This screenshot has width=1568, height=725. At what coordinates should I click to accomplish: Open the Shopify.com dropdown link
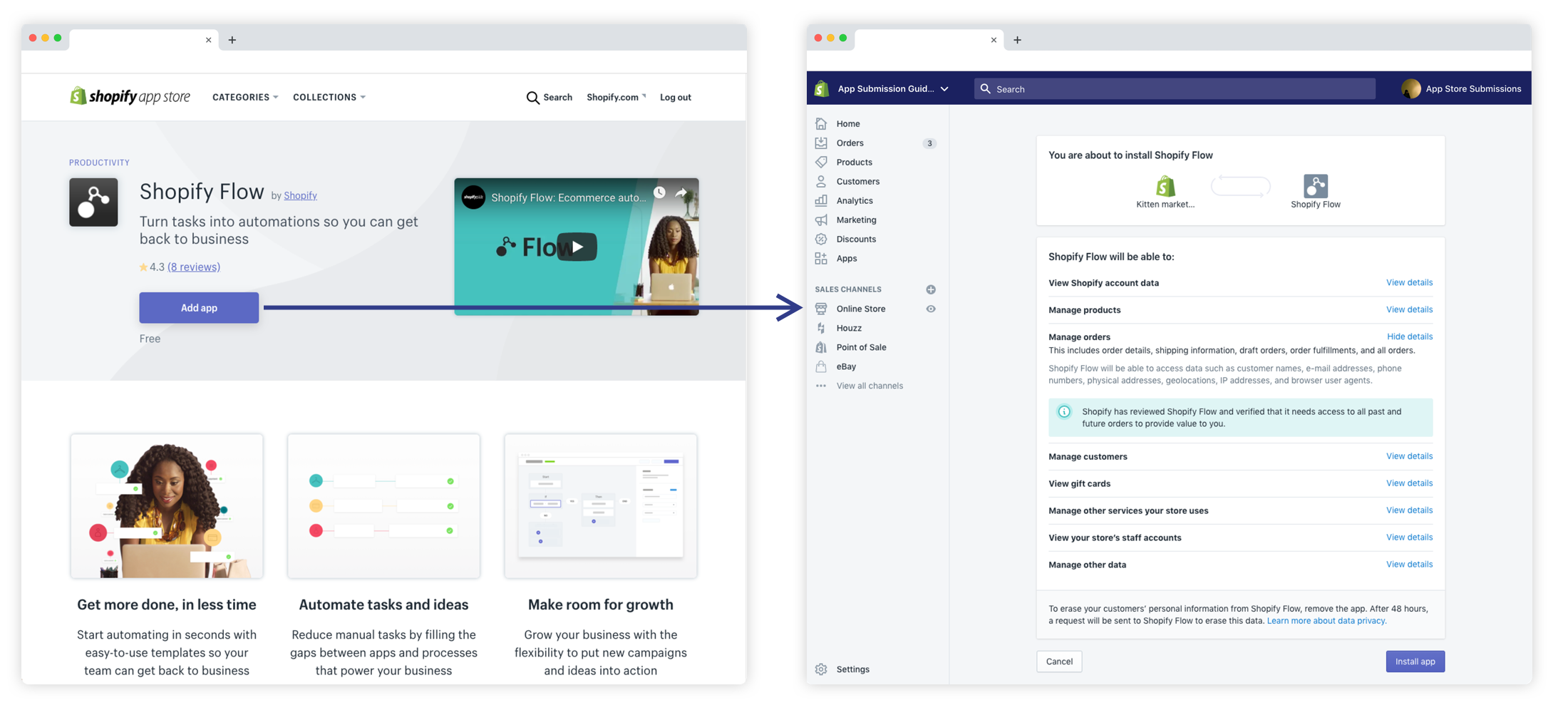click(617, 97)
